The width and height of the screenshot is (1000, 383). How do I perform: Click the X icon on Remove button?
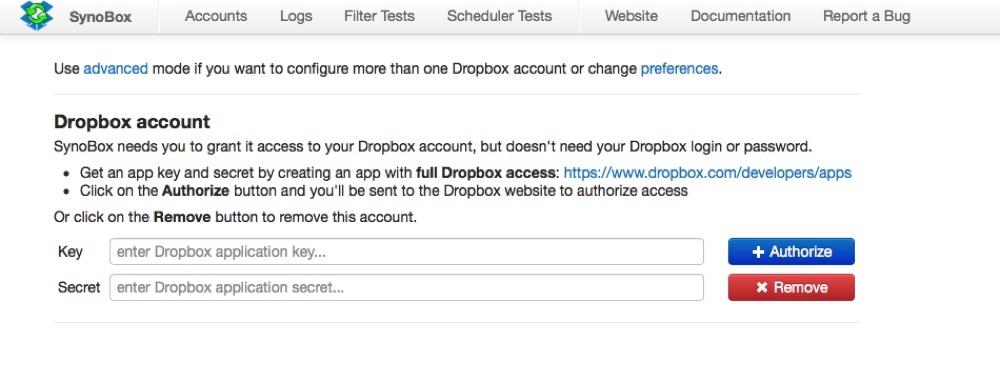761,287
